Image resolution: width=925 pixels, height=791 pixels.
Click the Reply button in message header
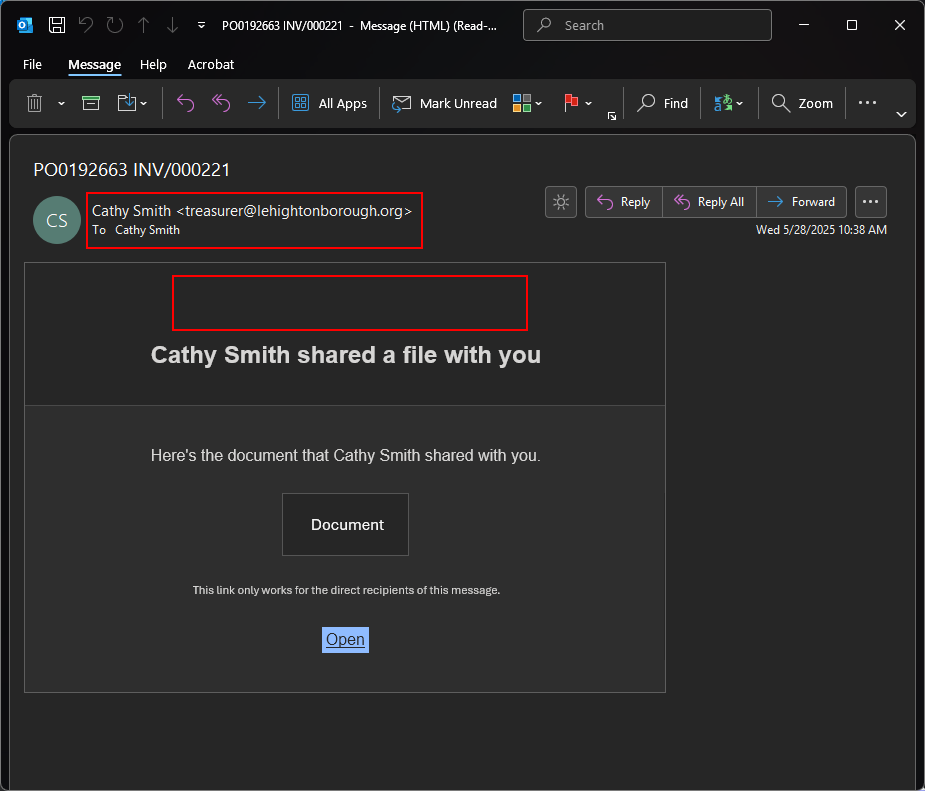click(624, 202)
